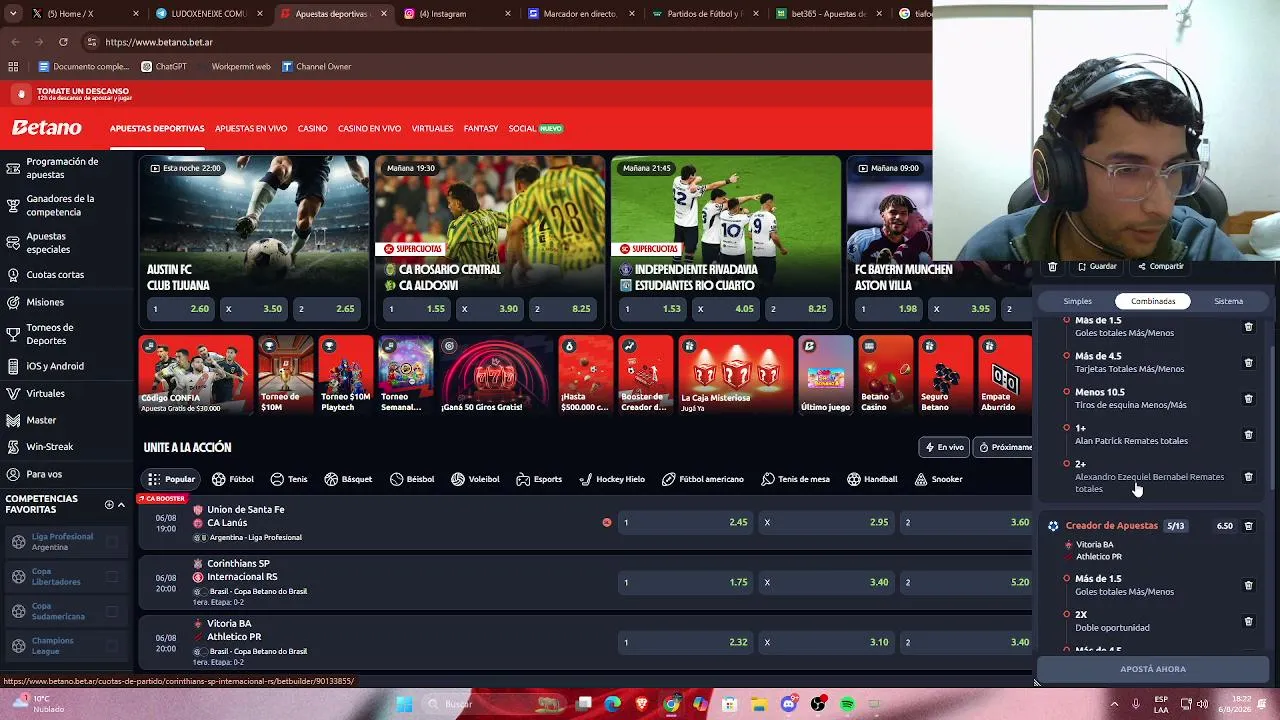Select the Tenis de mesa filter
The height and width of the screenshot is (720, 1280).
pyautogui.click(x=796, y=479)
